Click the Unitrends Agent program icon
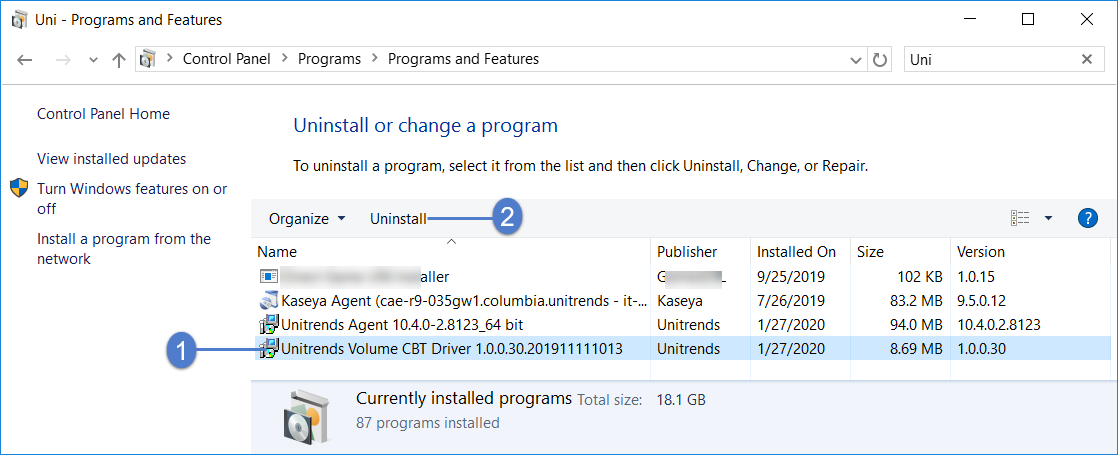The height and width of the screenshot is (455, 1118). click(x=269, y=324)
